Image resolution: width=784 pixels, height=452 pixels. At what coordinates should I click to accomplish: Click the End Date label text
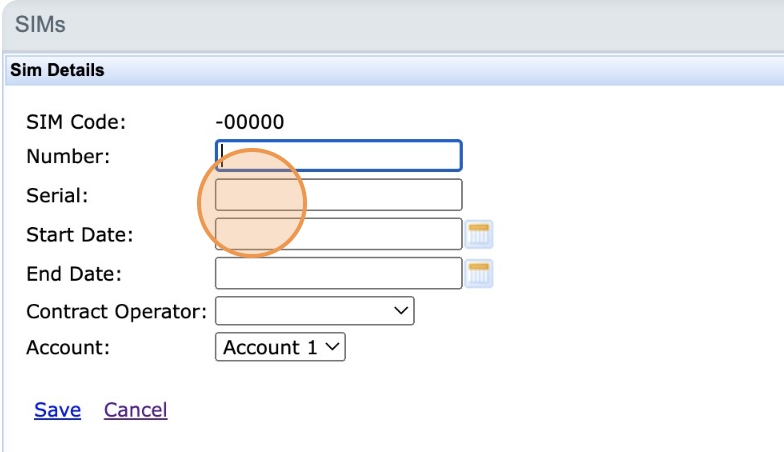(x=74, y=273)
